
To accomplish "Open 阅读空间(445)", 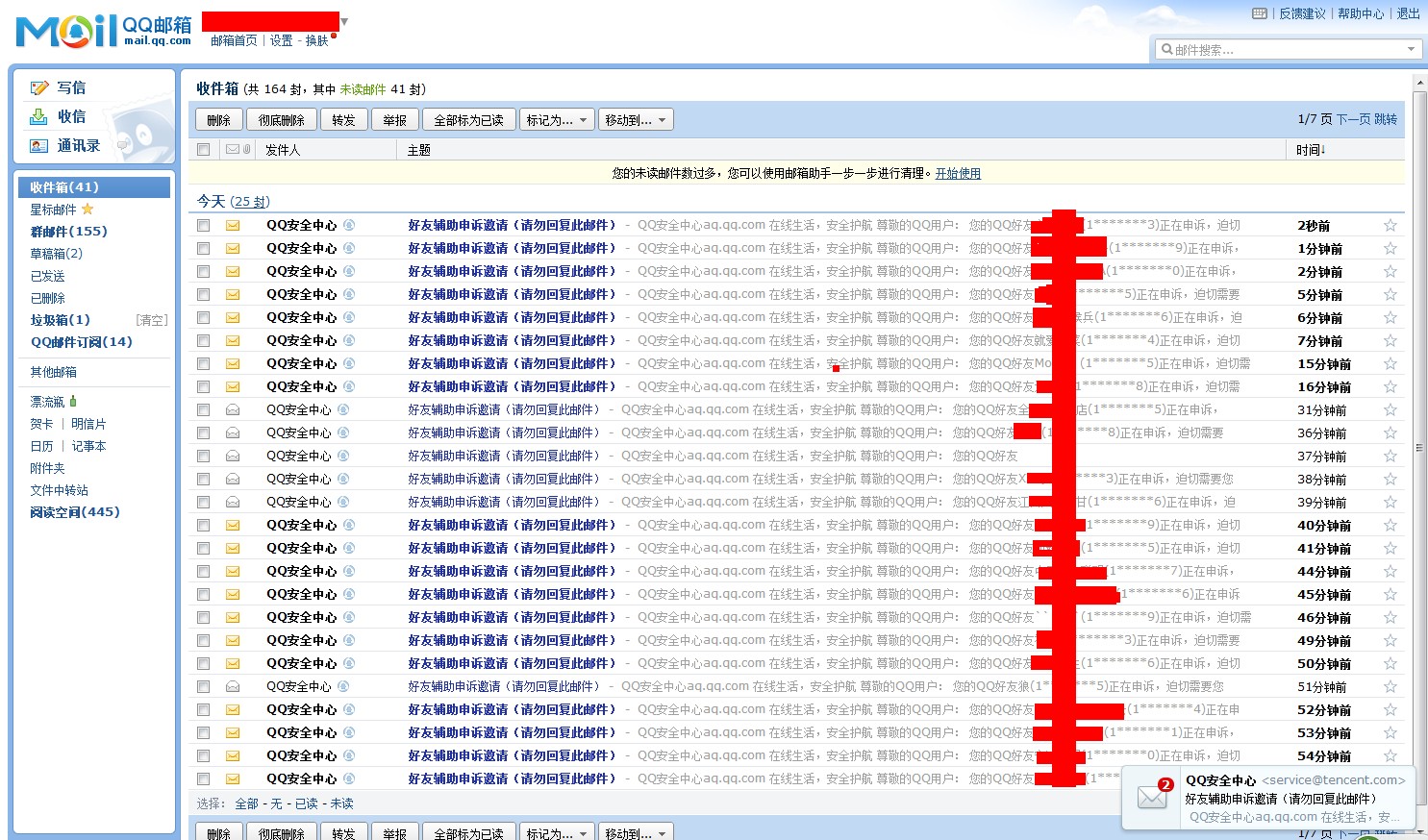I will tap(75, 511).
